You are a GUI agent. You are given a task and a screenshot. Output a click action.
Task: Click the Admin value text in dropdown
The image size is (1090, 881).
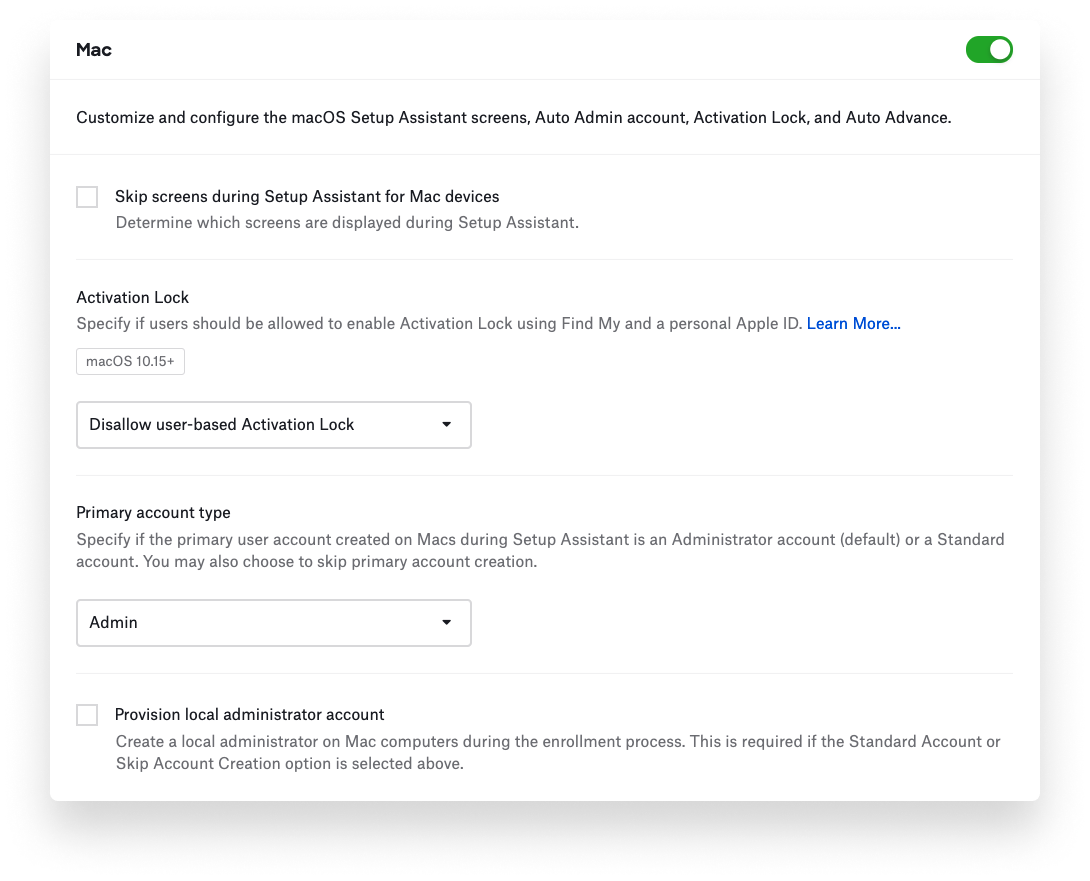coord(114,623)
